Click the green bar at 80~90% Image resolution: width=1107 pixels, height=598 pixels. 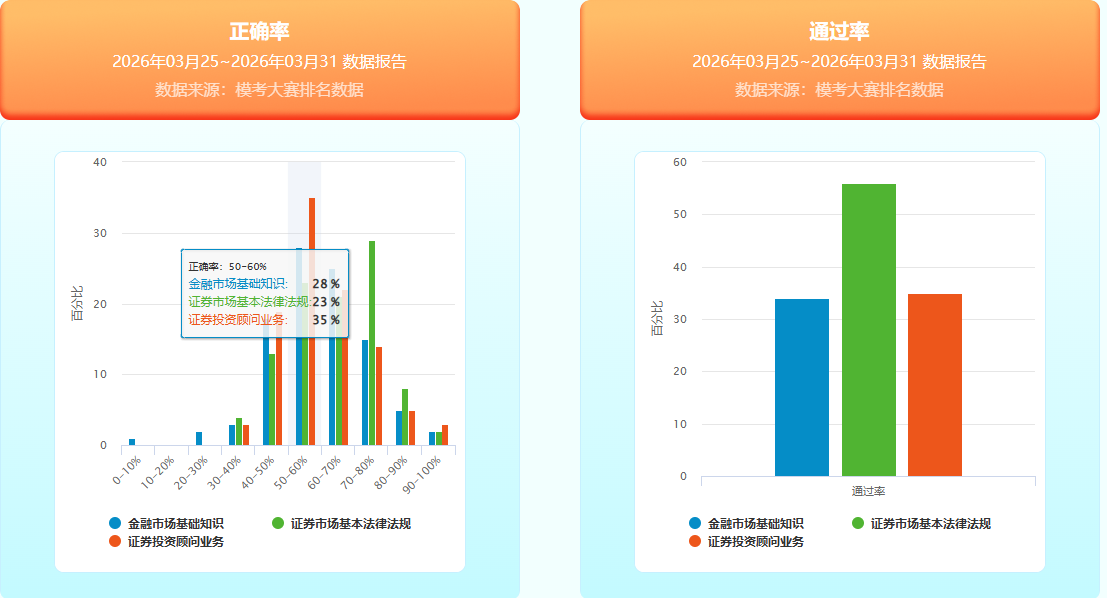click(405, 417)
